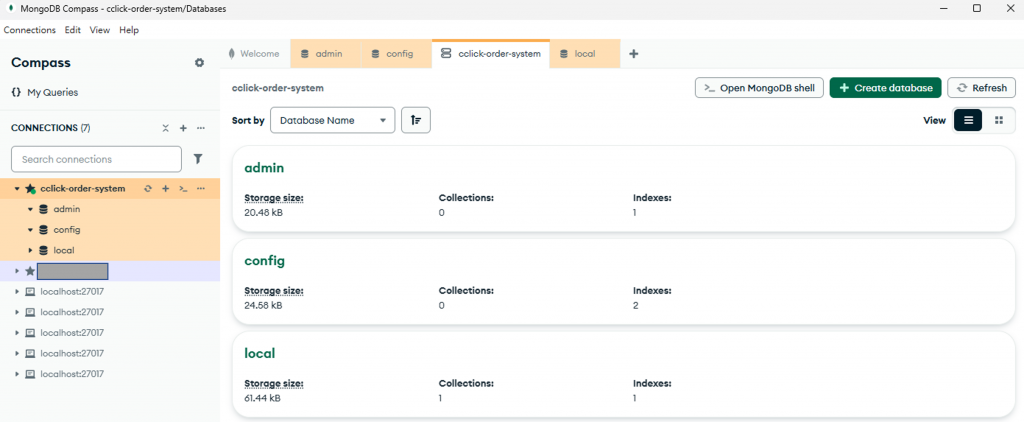Click the connections filter funnel icon
Image resolution: width=1024 pixels, height=422 pixels.
198,159
